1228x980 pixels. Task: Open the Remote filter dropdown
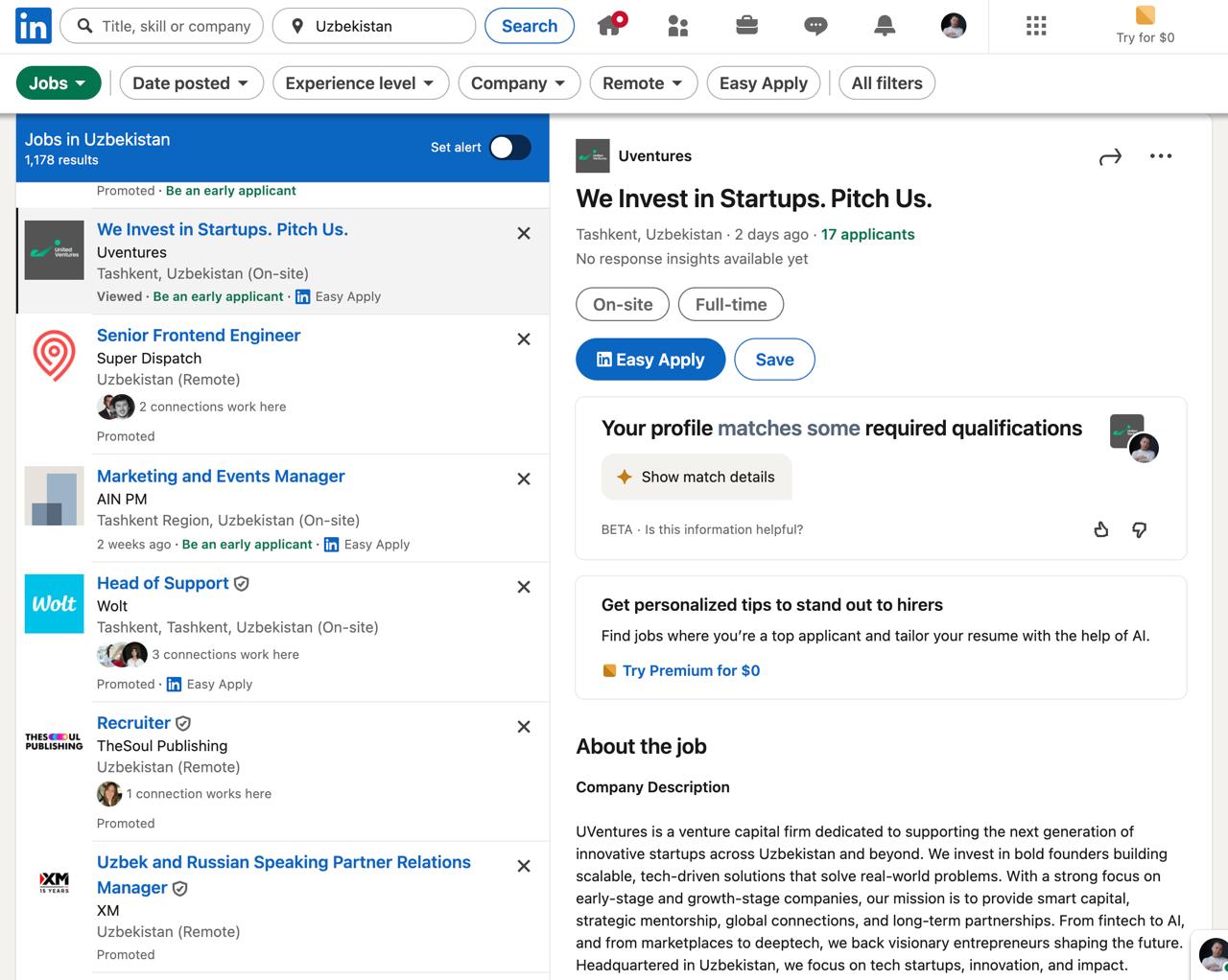tap(643, 83)
